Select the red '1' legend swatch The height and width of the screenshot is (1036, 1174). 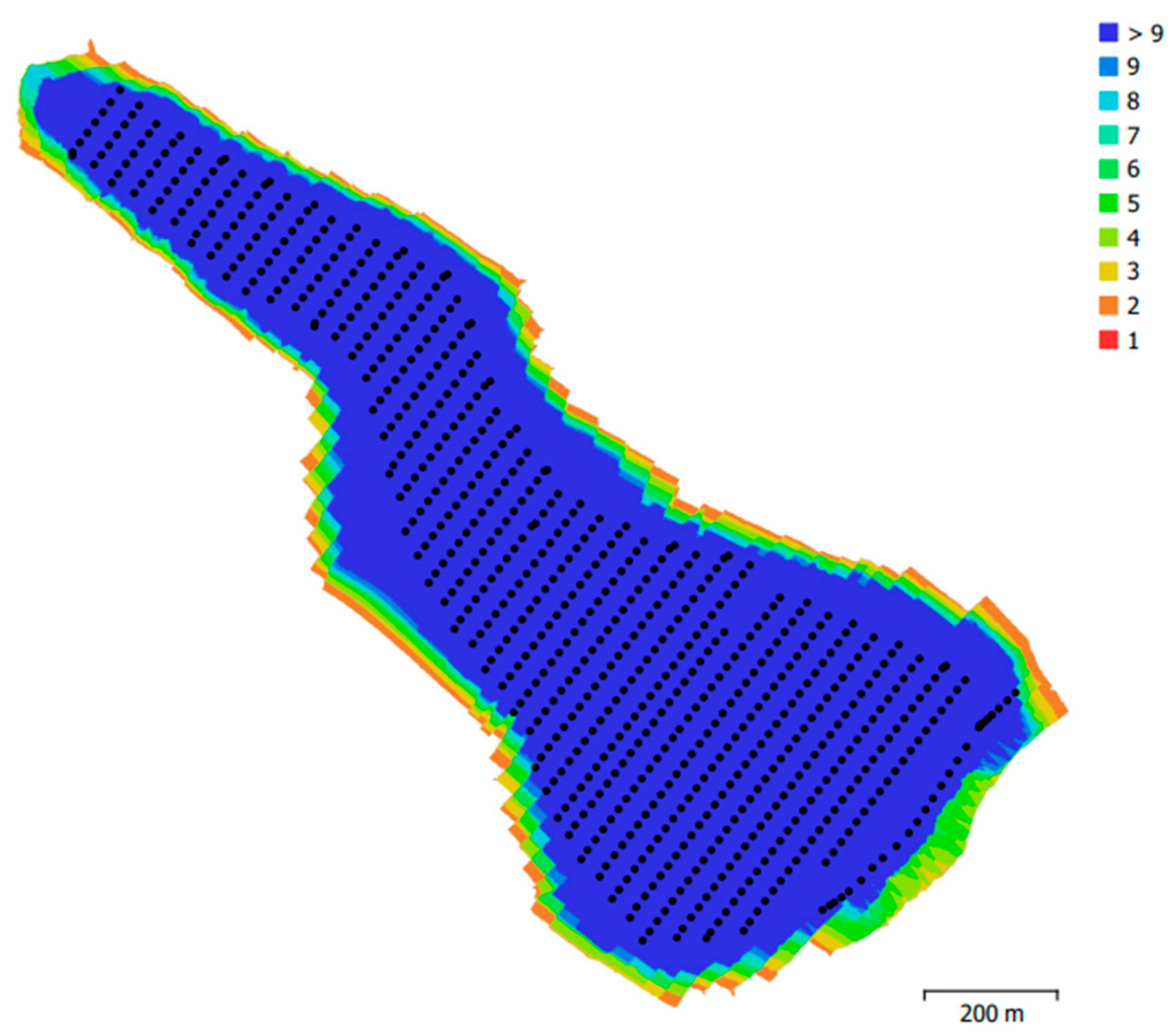coord(1107,340)
